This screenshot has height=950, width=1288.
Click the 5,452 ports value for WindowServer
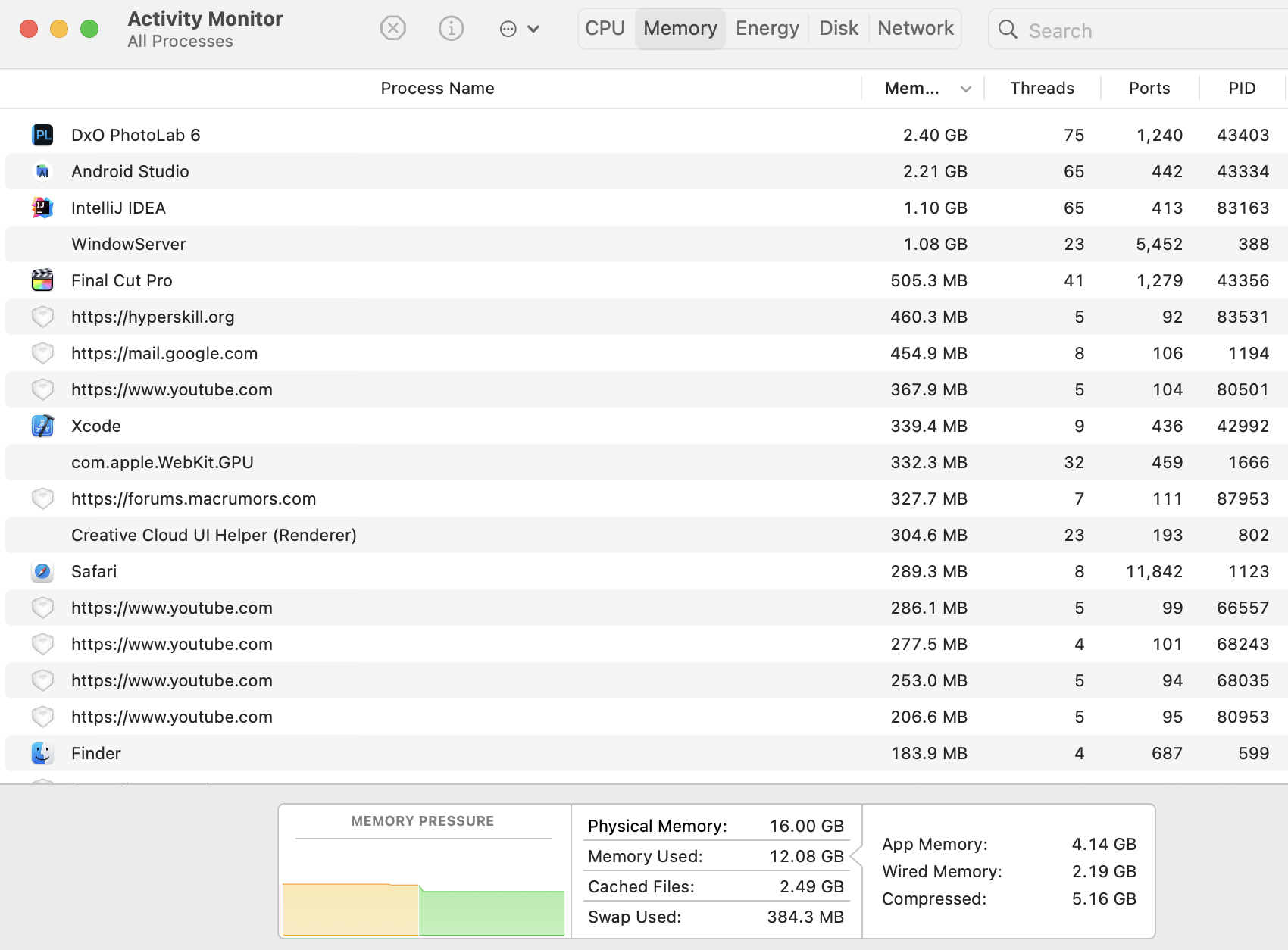[1159, 244]
